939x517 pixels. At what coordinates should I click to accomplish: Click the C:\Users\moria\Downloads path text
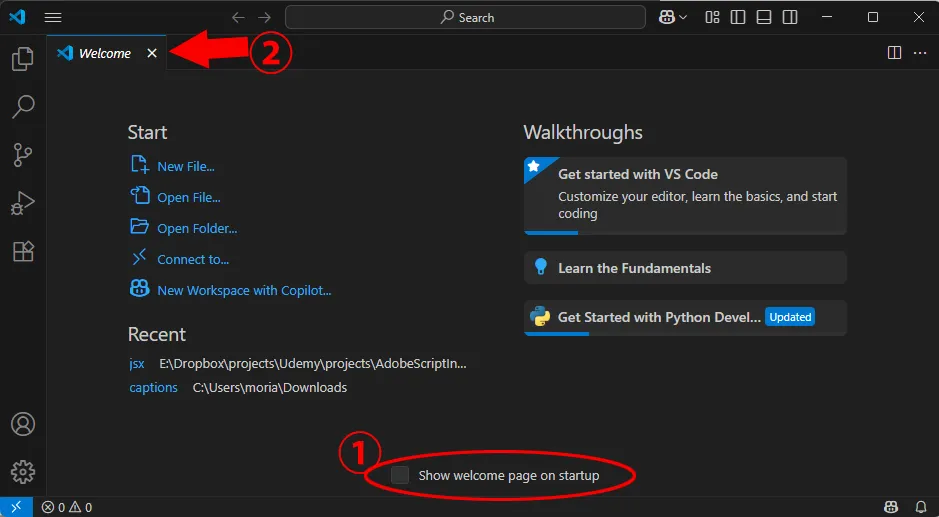click(x=269, y=388)
